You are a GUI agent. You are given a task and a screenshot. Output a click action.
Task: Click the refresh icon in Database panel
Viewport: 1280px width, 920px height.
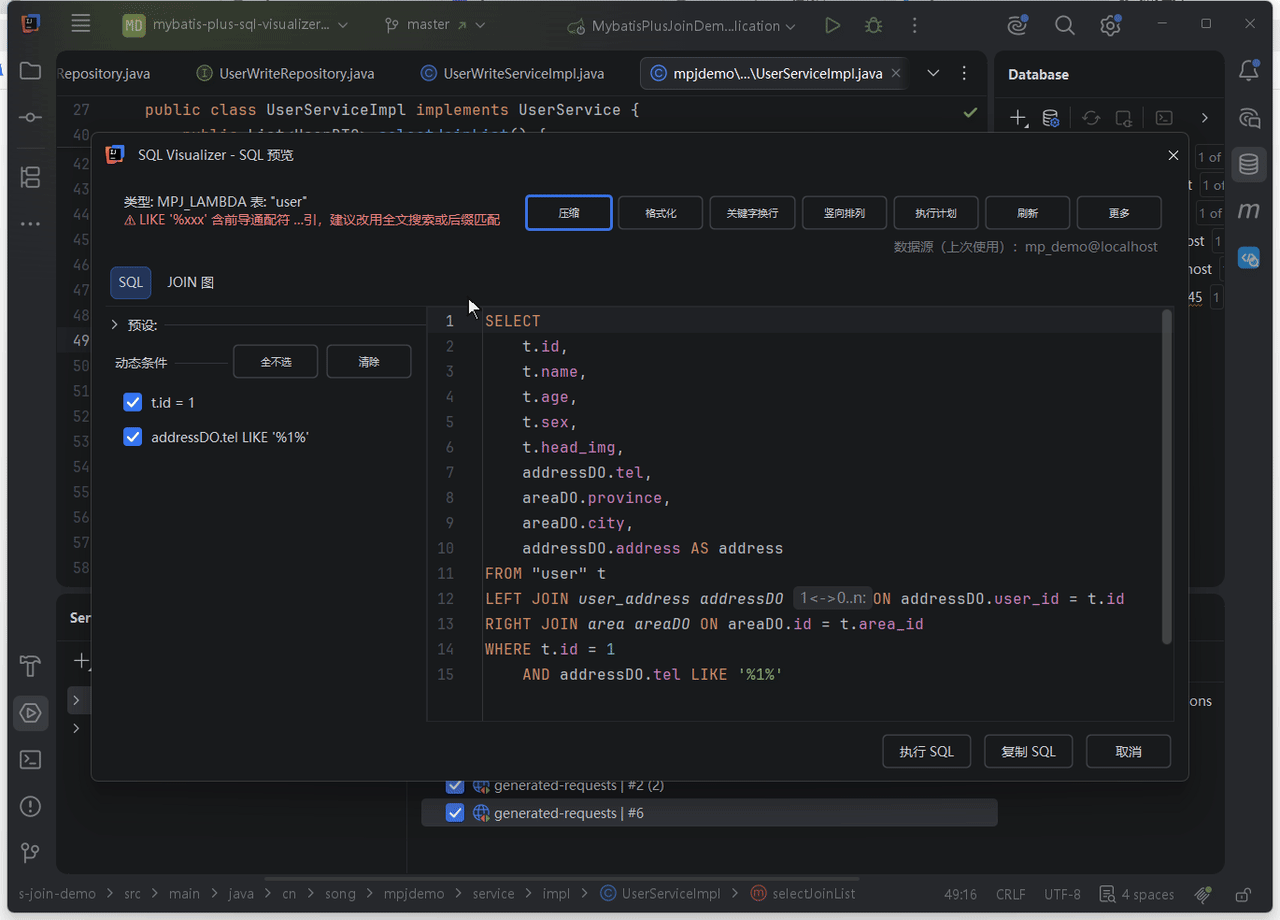[1091, 118]
